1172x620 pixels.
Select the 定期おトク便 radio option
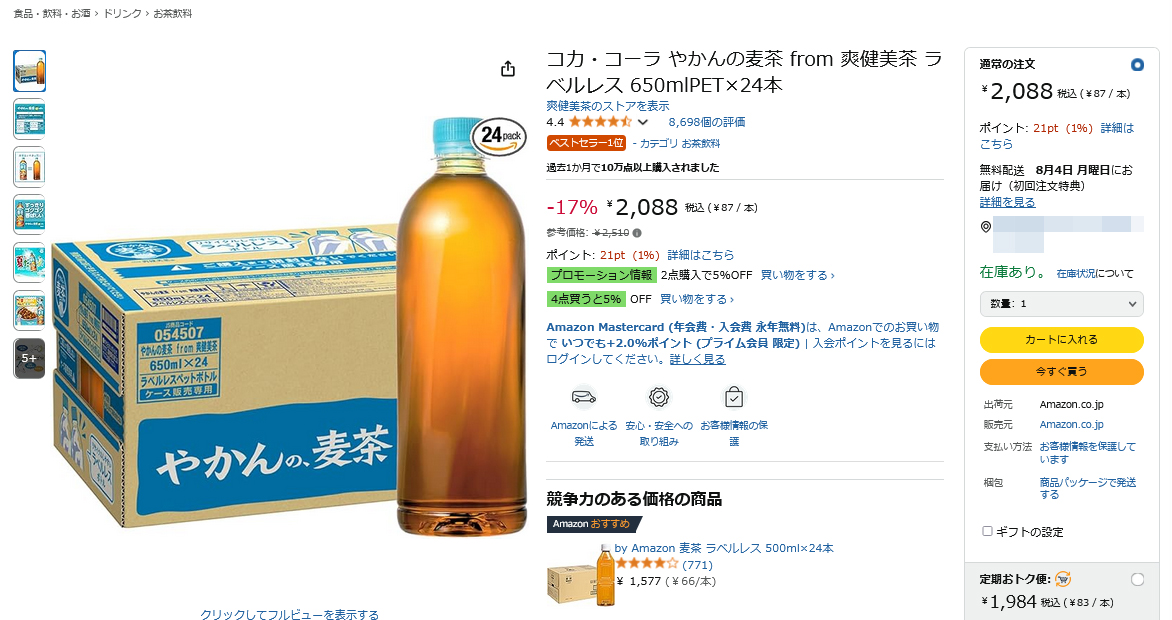(x=1137, y=580)
